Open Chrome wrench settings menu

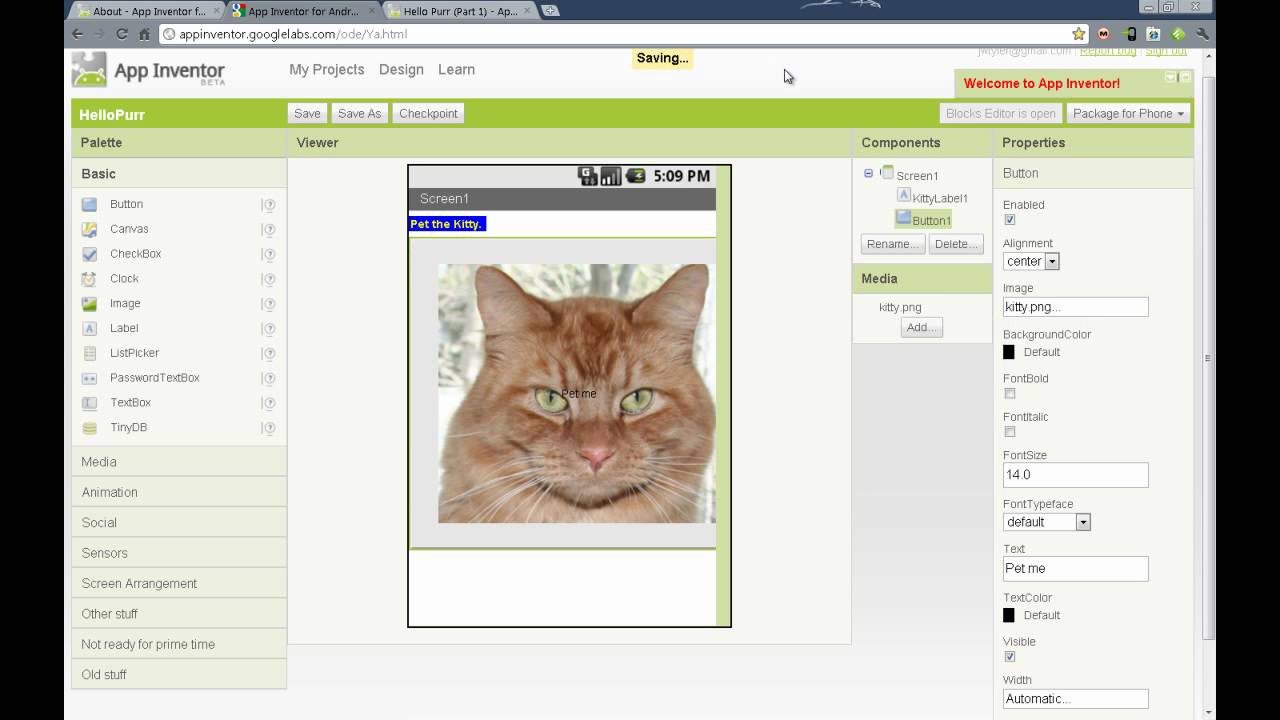[x=1202, y=34]
